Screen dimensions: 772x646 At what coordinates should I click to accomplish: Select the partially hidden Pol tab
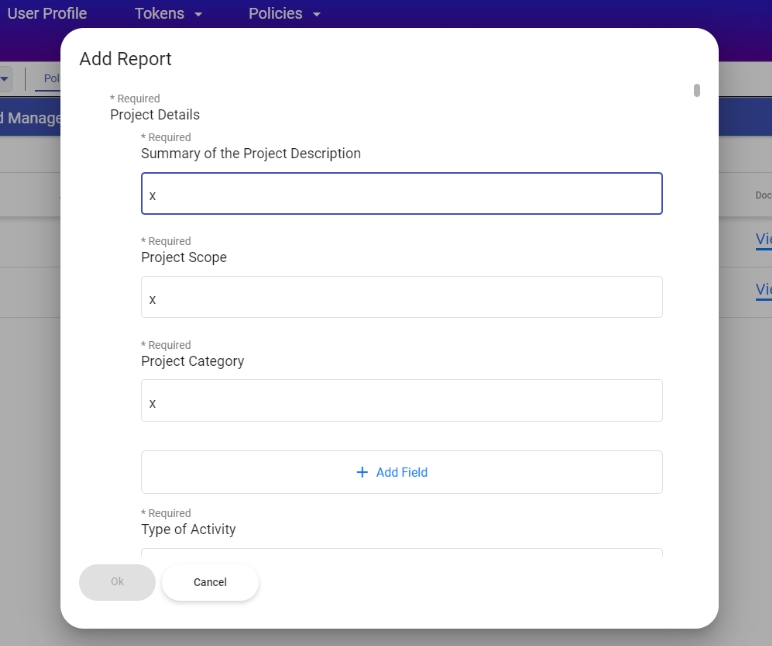pyautogui.click(x=50, y=79)
